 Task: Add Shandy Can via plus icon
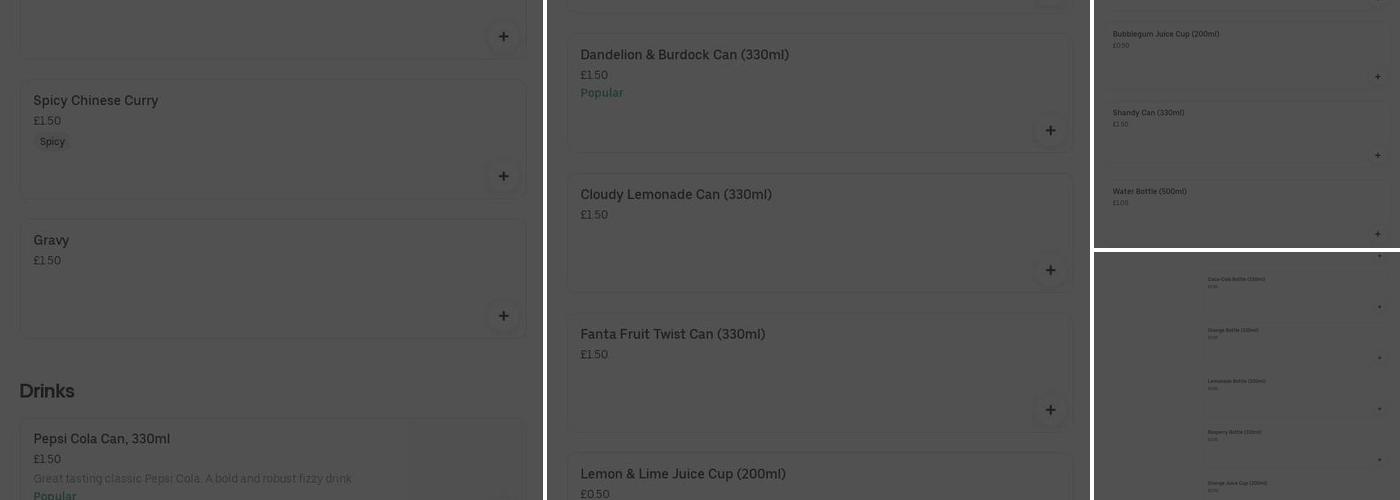[1378, 155]
